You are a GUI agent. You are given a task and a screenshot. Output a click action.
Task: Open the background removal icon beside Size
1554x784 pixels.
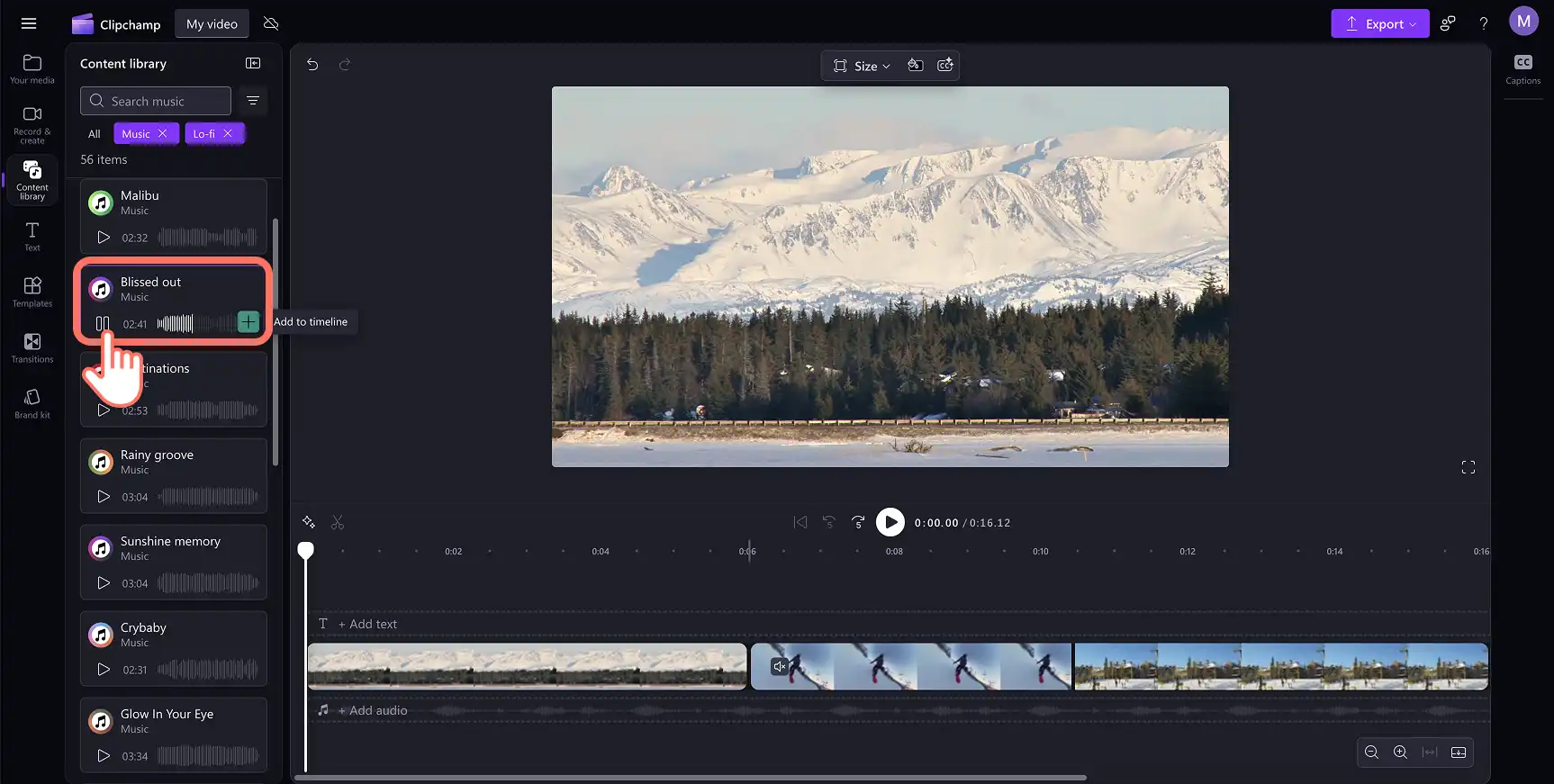point(916,65)
